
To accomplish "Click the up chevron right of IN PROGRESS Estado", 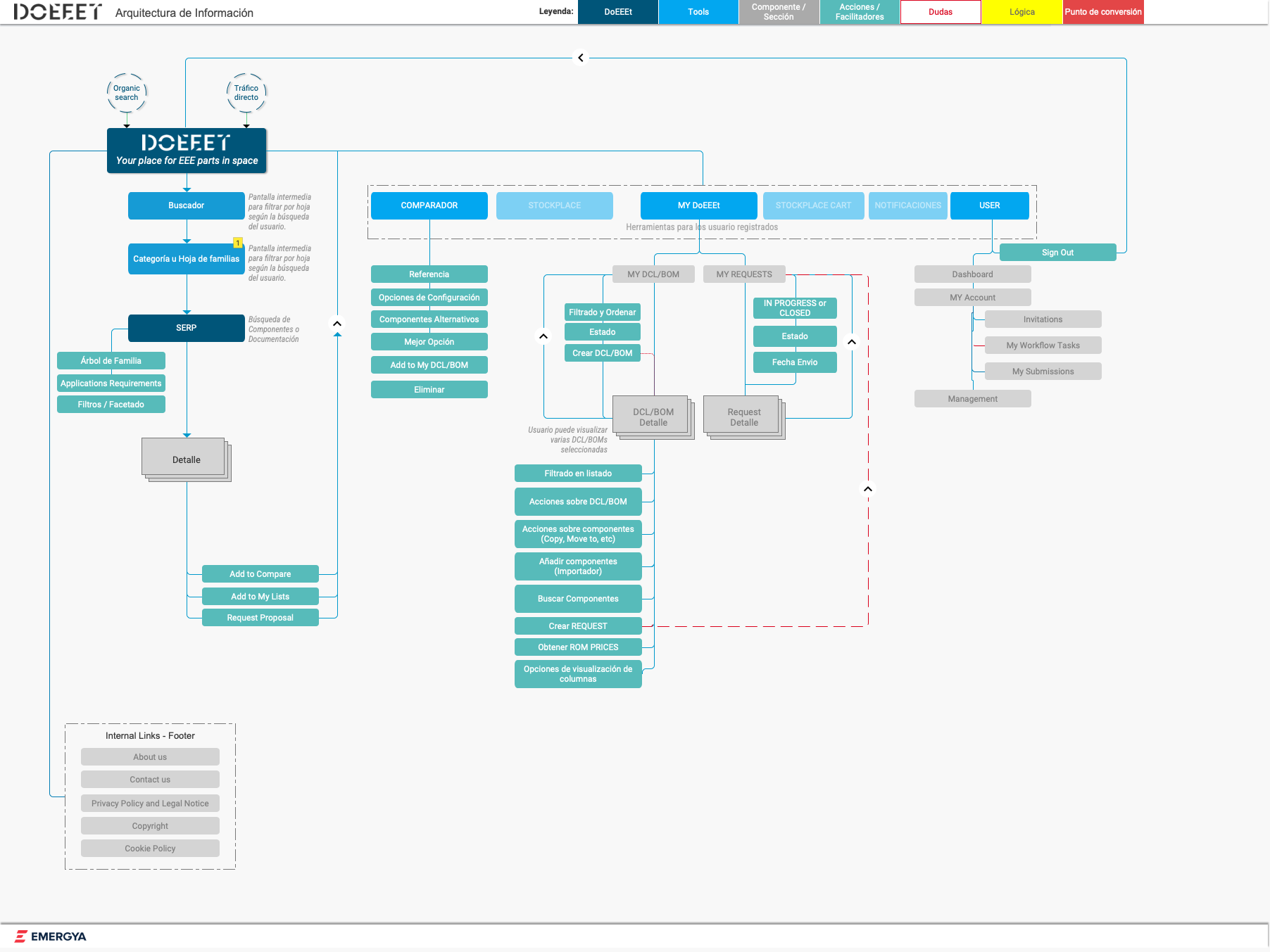I will (852, 342).
